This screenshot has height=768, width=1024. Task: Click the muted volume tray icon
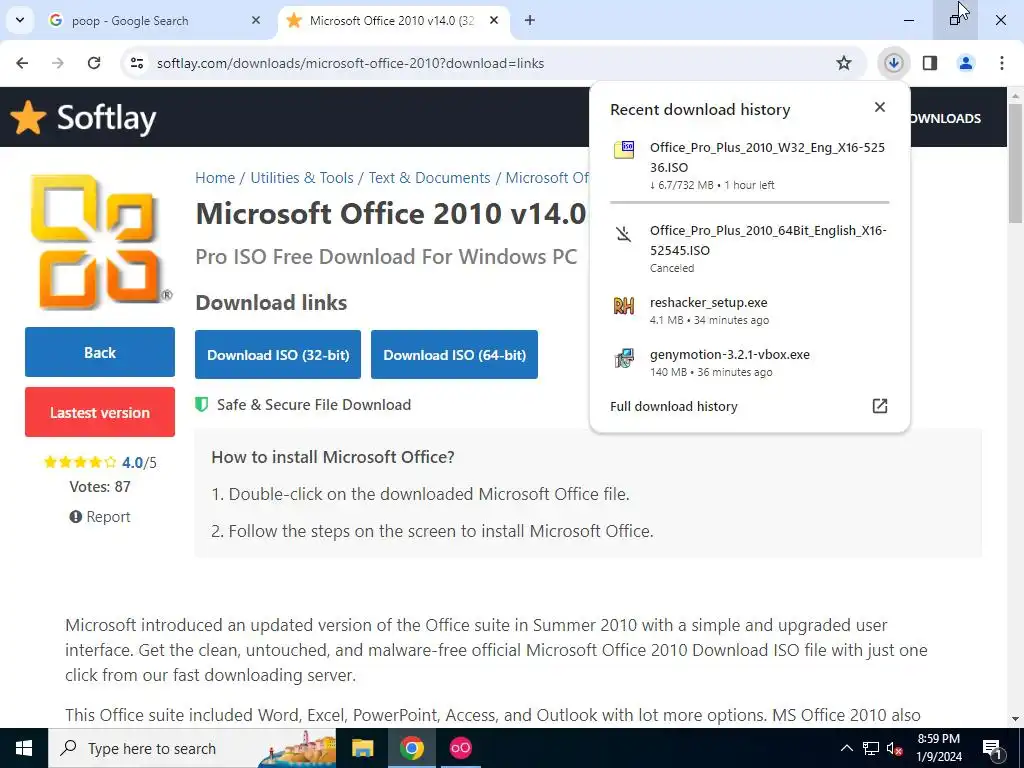point(895,748)
